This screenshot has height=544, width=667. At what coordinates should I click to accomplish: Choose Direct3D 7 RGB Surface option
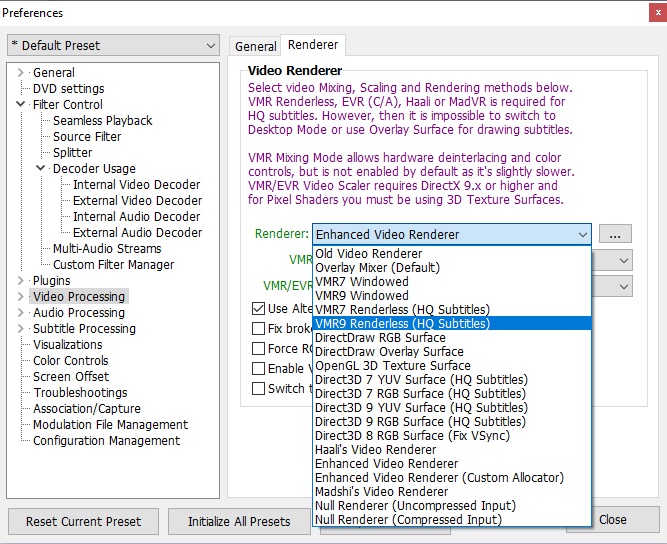(x=452, y=393)
